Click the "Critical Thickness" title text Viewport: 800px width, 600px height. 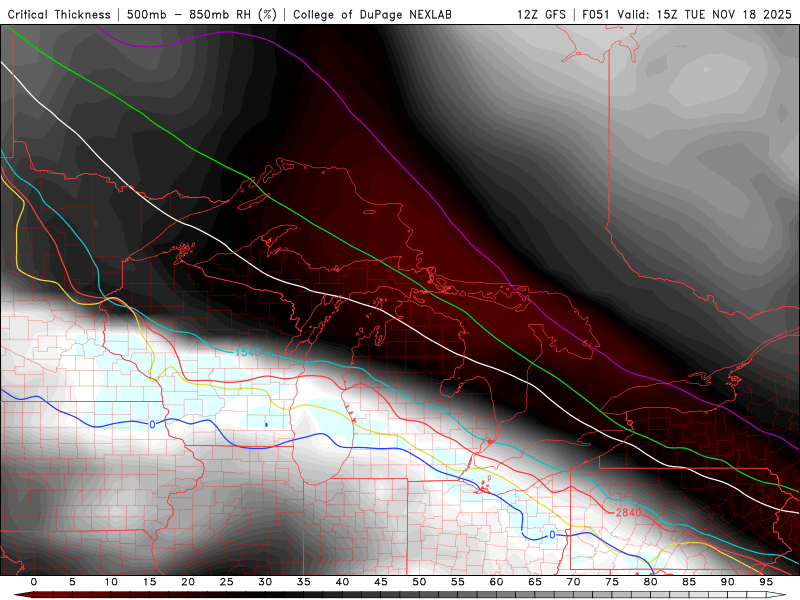tap(59, 15)
